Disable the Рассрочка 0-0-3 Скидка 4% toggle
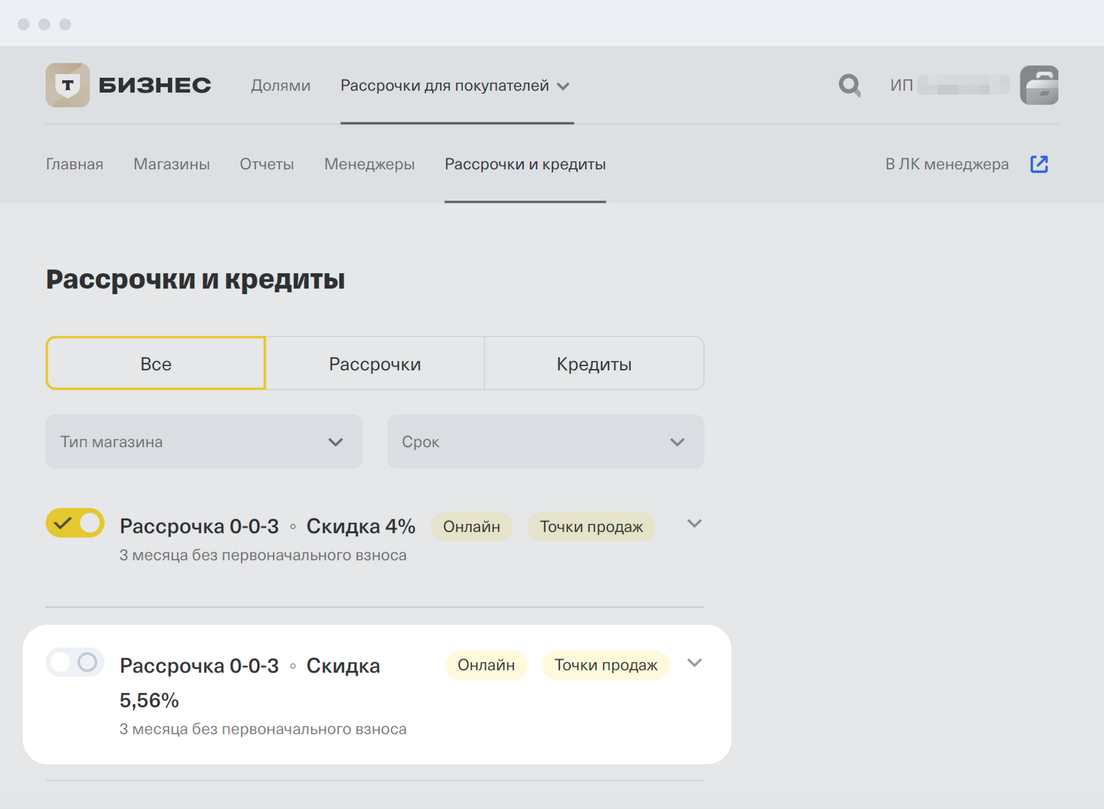Screen dimensions: 1104x809 click(75, 523)
